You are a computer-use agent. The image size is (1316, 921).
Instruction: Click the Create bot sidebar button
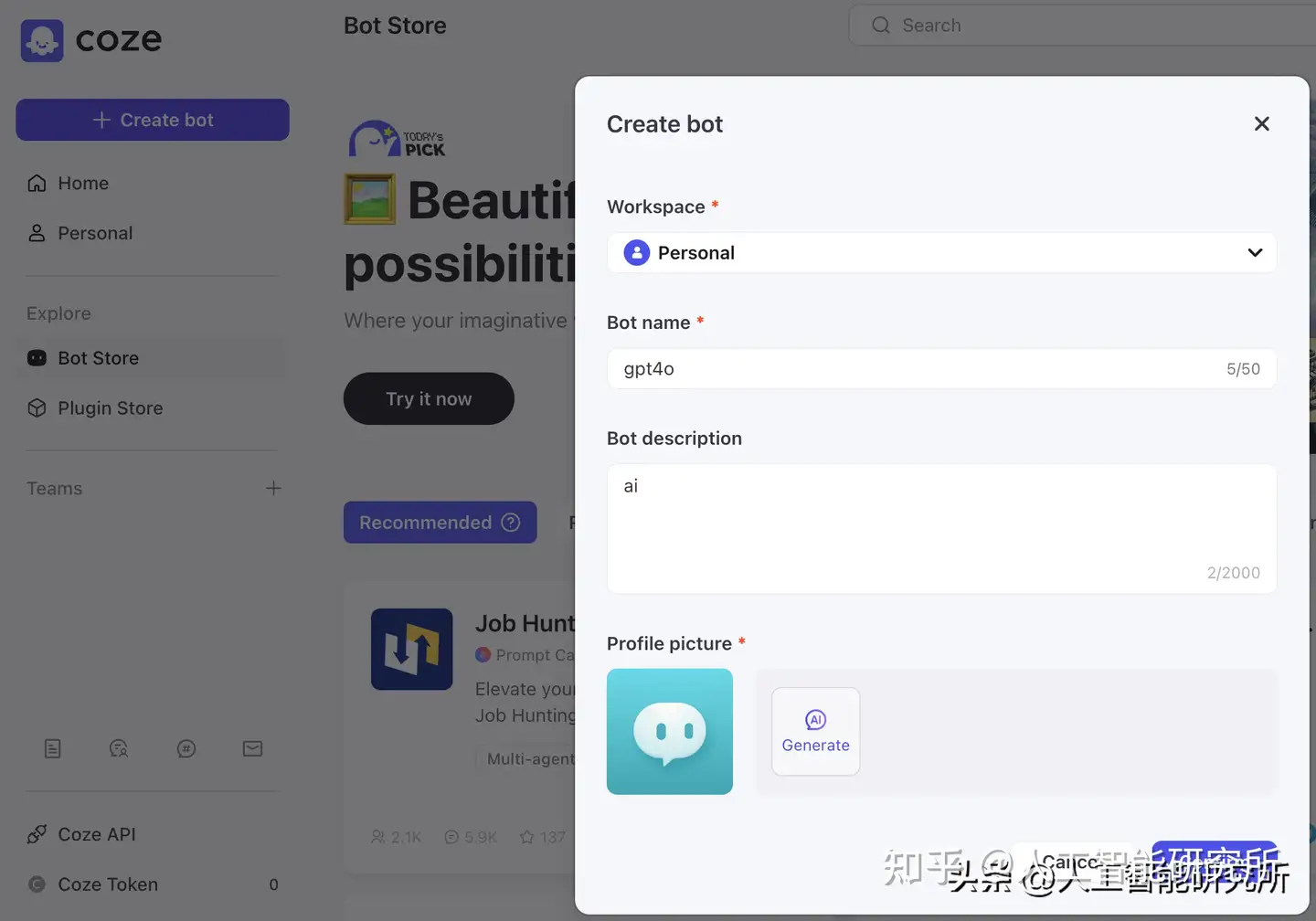(153, 120)
